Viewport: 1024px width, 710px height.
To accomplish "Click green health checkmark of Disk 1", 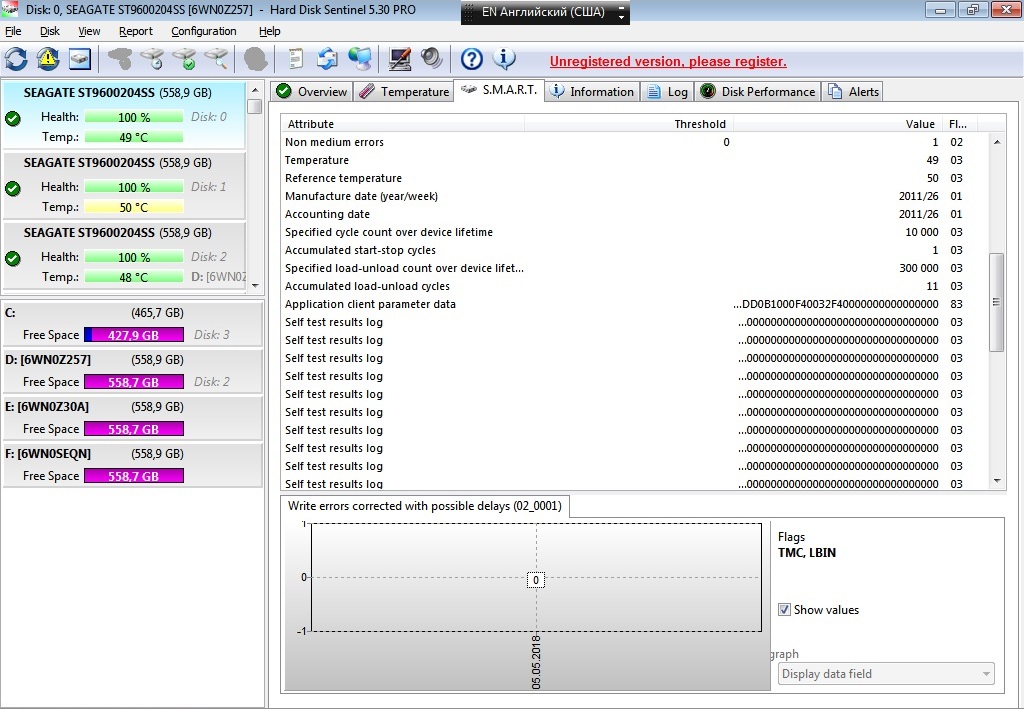I will point(12,188).
